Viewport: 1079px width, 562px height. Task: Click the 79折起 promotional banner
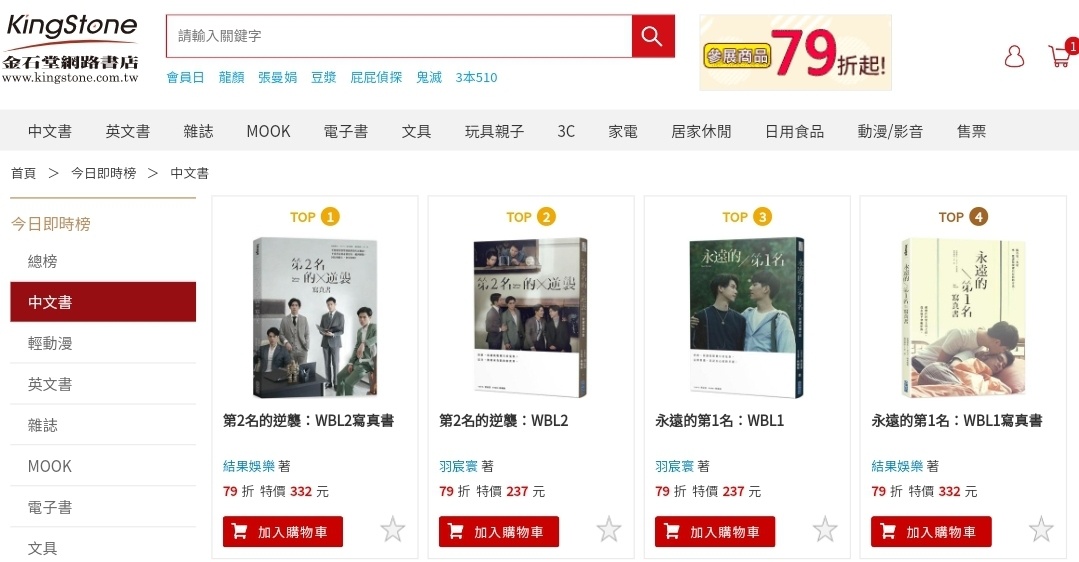795,53
